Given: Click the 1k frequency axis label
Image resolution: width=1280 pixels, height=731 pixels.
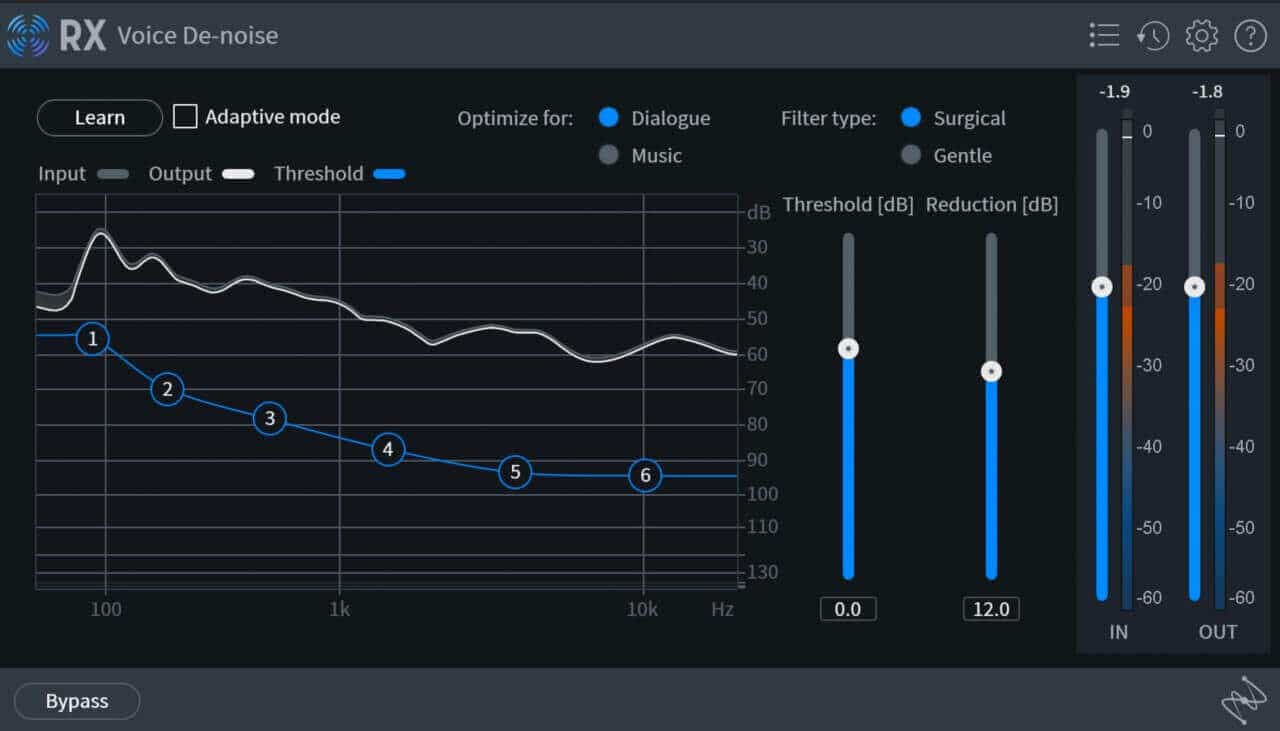Looking at the screenshot, I should (x=340, y=609).
